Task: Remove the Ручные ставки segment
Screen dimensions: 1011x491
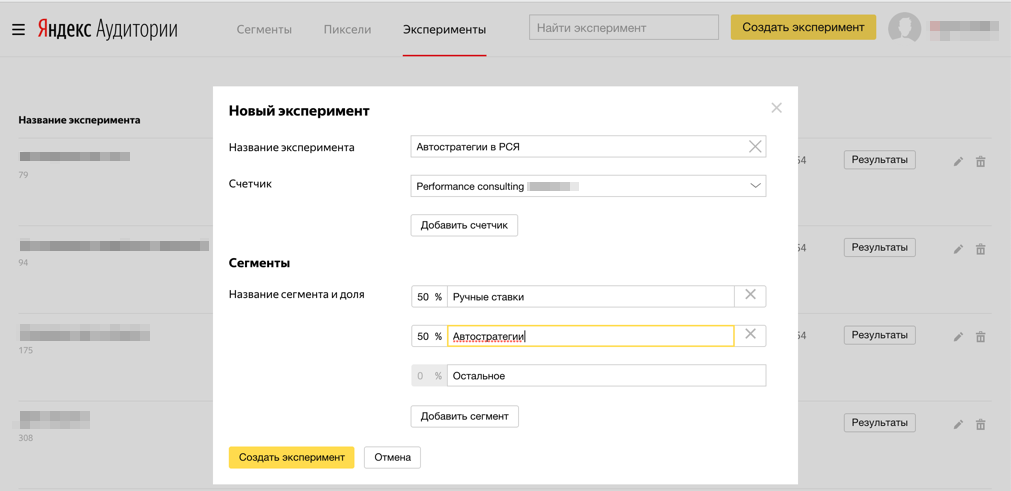Action: click(750, 296)
